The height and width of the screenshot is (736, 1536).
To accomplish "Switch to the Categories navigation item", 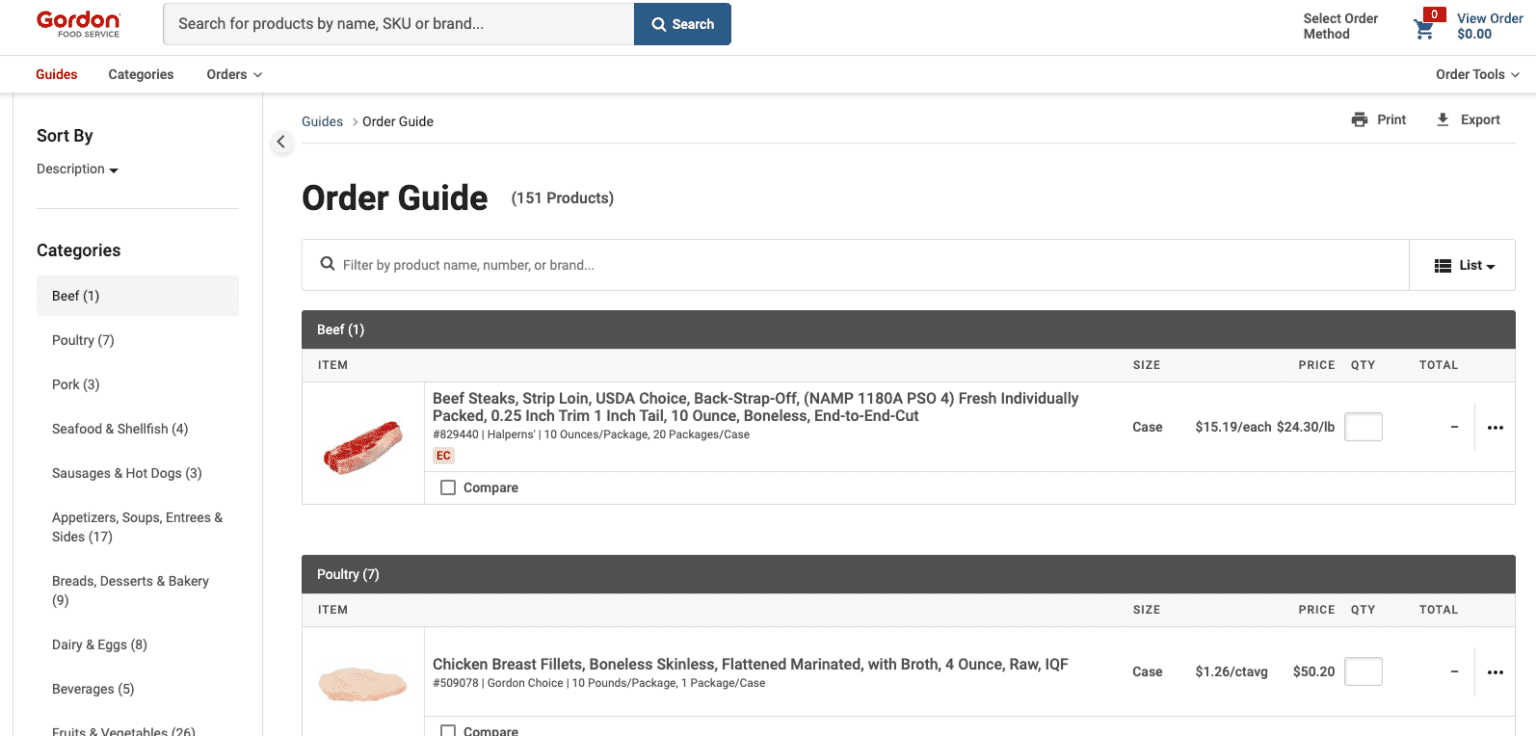I will pyautogui.click(x=140, y=74).
